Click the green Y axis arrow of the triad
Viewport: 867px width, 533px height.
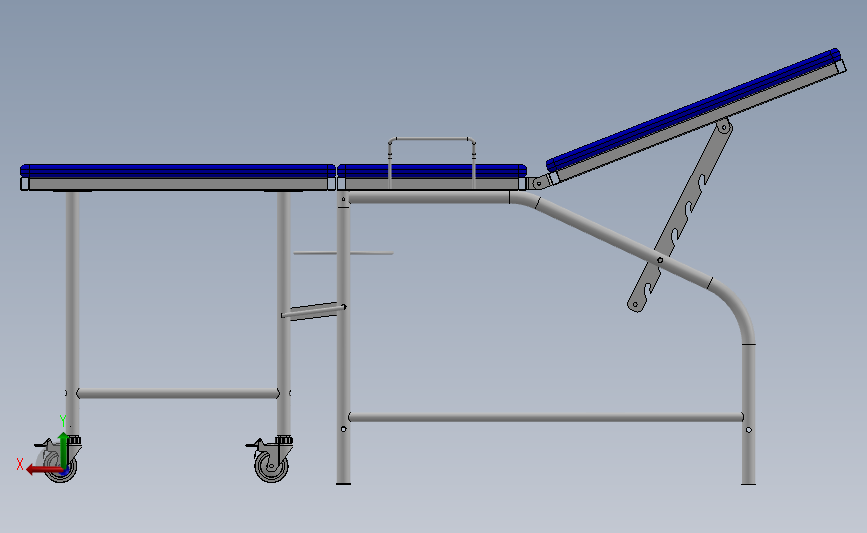click(x=64, y=450)
